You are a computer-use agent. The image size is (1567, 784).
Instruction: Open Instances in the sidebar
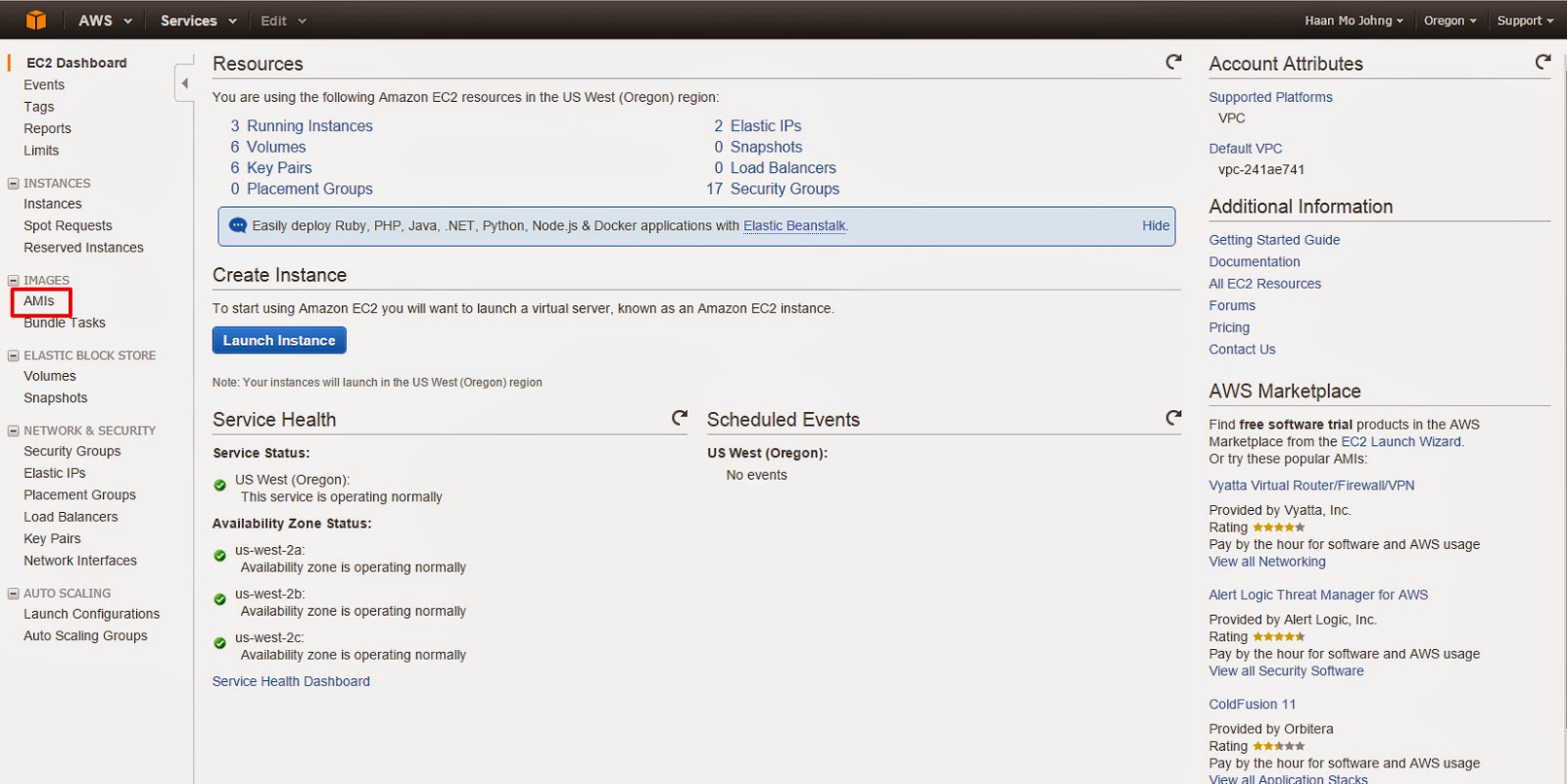(53, 204)
